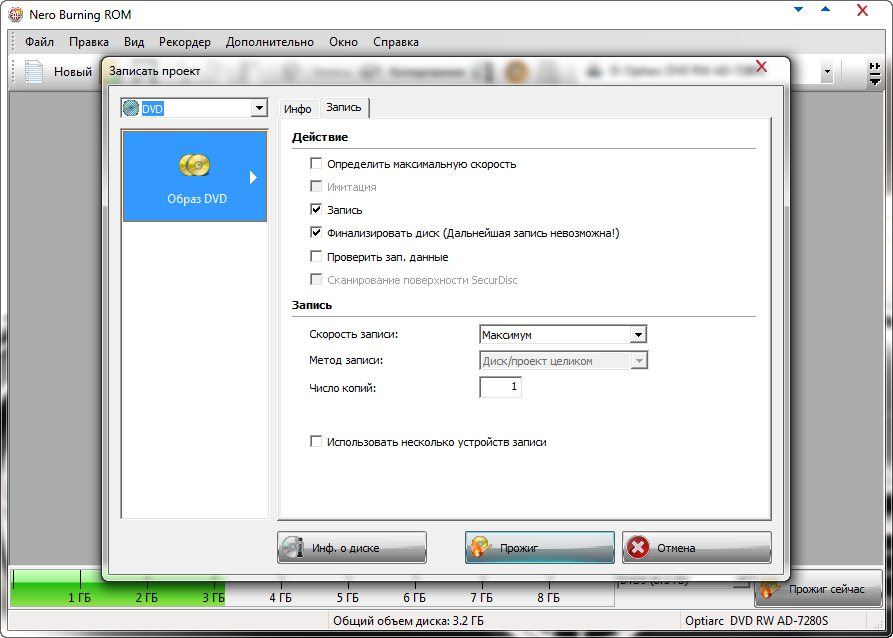Image resolution: width=893 pixels, height=638 pixels.
Task: Open disc info via Инф. о диске
Action: [351, 547]
